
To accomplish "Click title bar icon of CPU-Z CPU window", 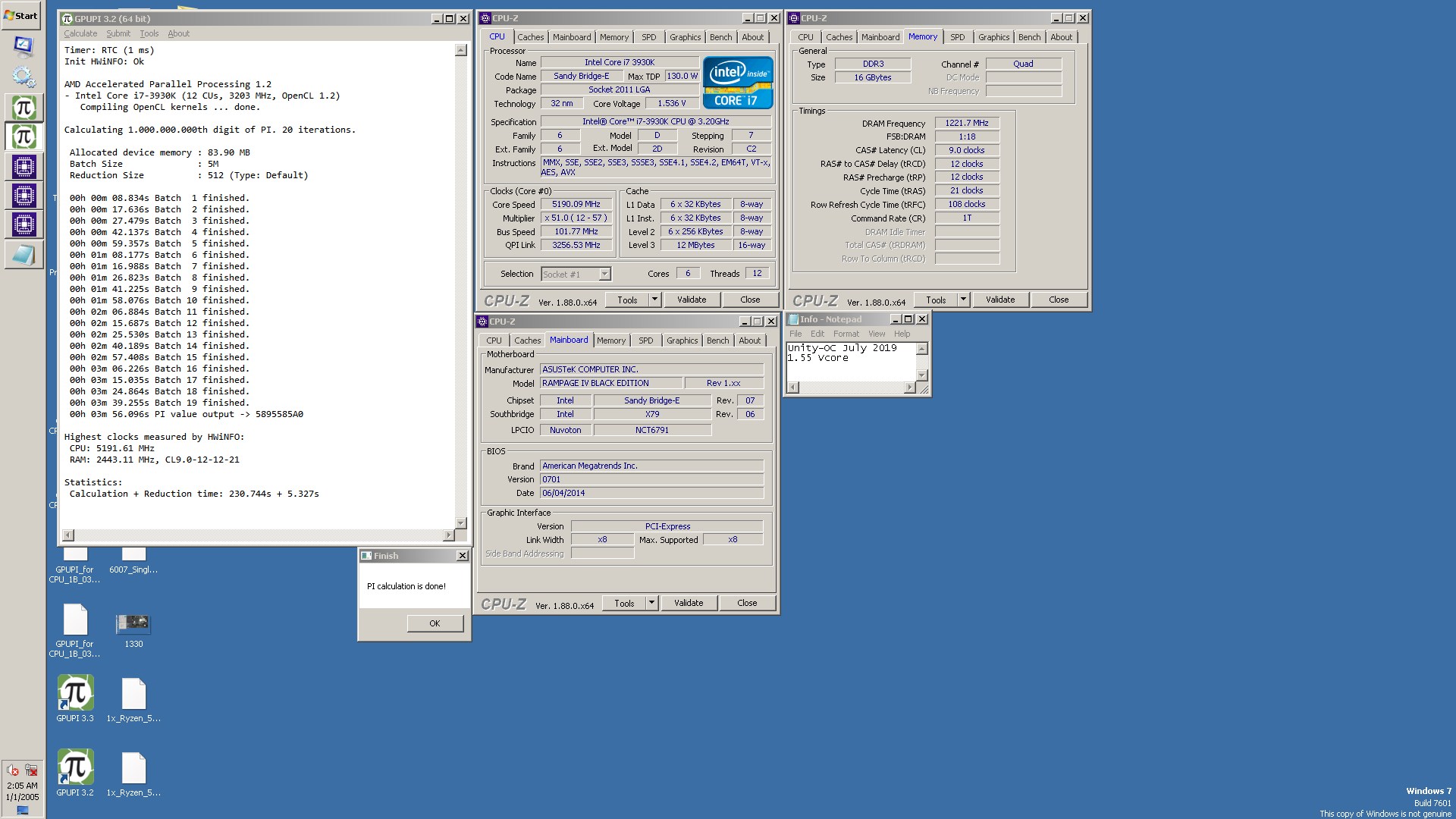I will coord(485,18).
